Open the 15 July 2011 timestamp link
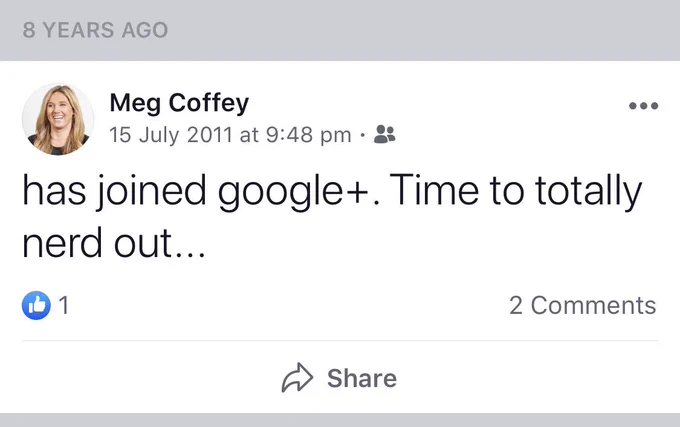Screen dimensions: 680x427 pyautogui.click(x=230, y=135)
